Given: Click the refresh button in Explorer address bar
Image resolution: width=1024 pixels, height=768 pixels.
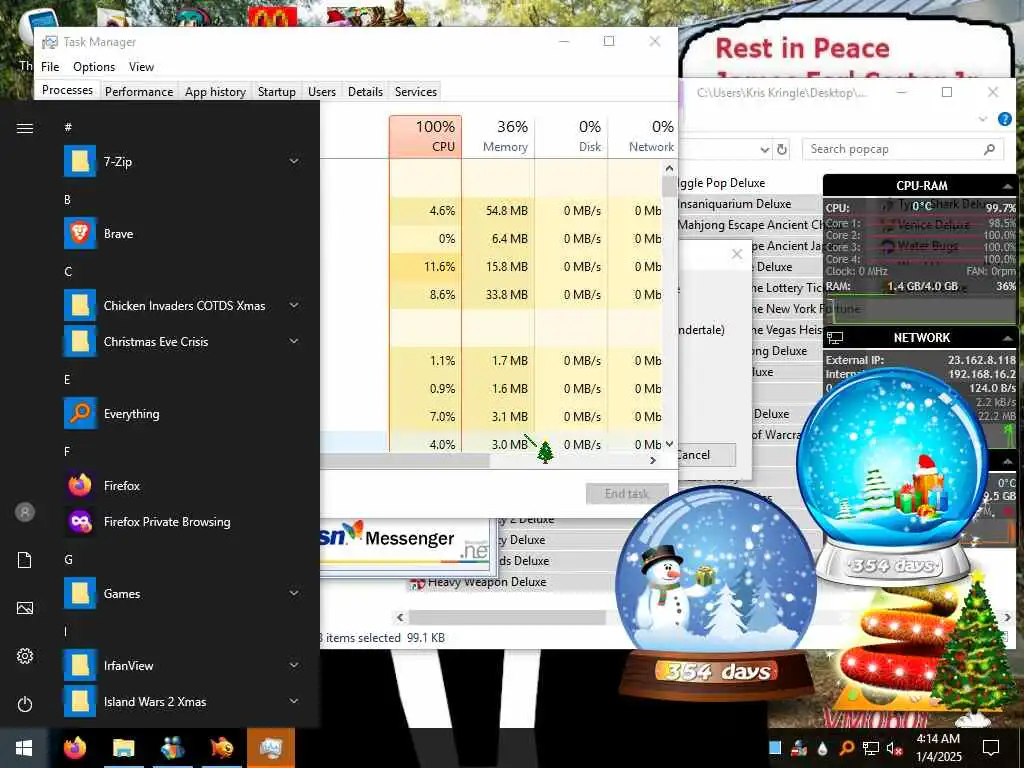Looking at the screenshot, I should coord(782,150).
